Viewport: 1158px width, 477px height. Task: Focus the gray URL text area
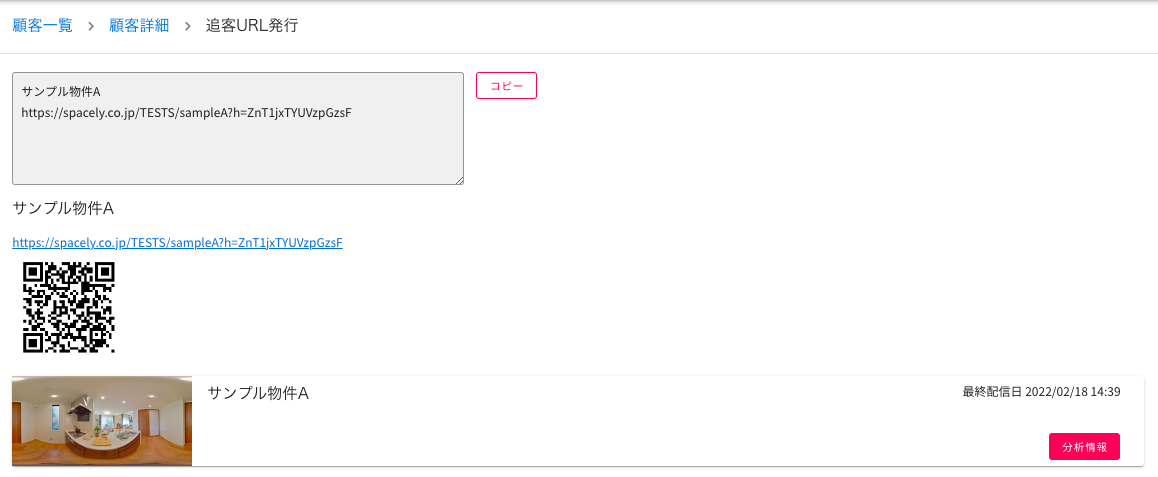[x=238, y=128]
